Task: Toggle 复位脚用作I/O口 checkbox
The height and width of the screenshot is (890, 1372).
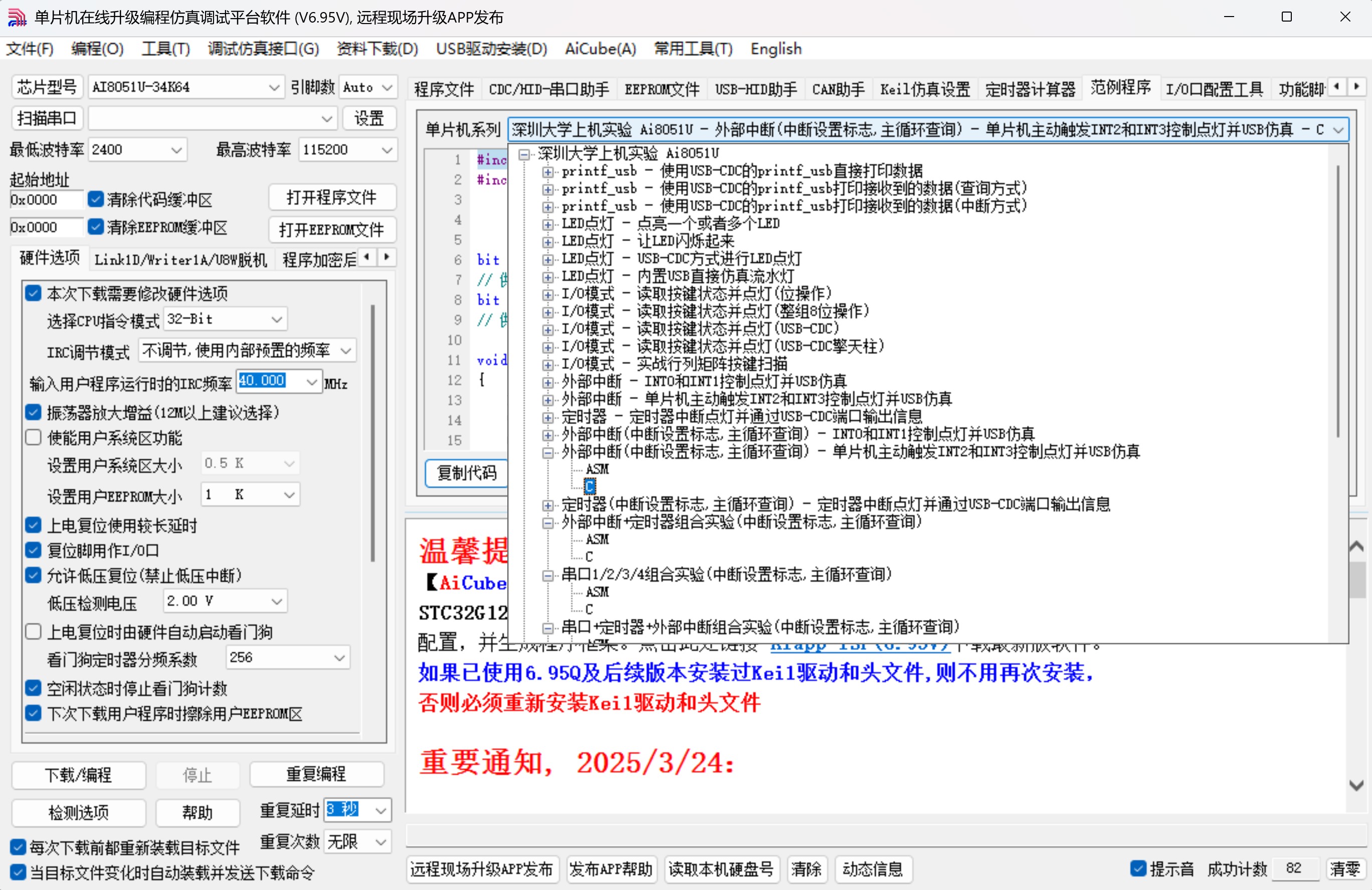Action: click(x=34, y=550)
